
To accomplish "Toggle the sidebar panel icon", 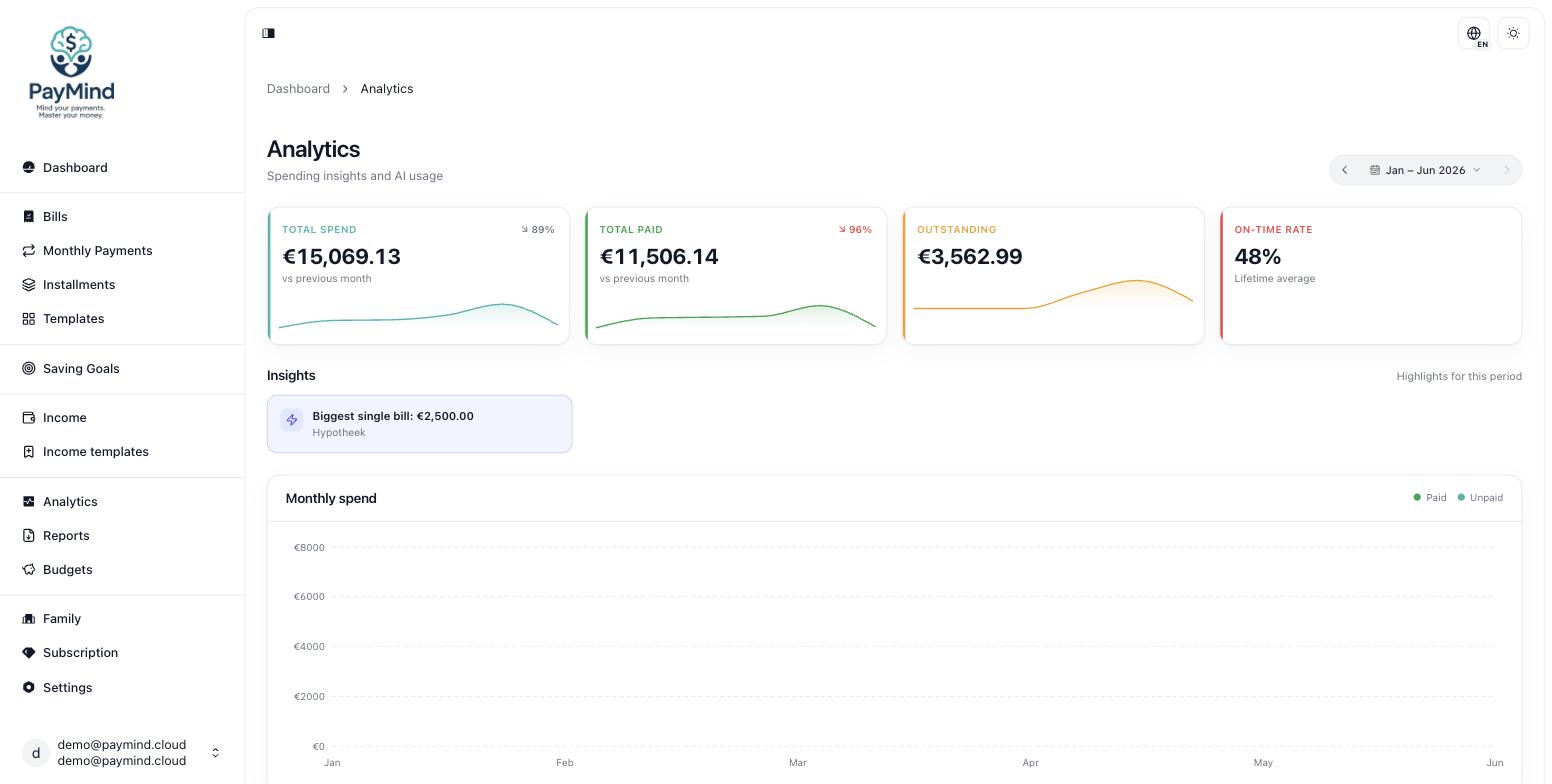I will (268, 33).
